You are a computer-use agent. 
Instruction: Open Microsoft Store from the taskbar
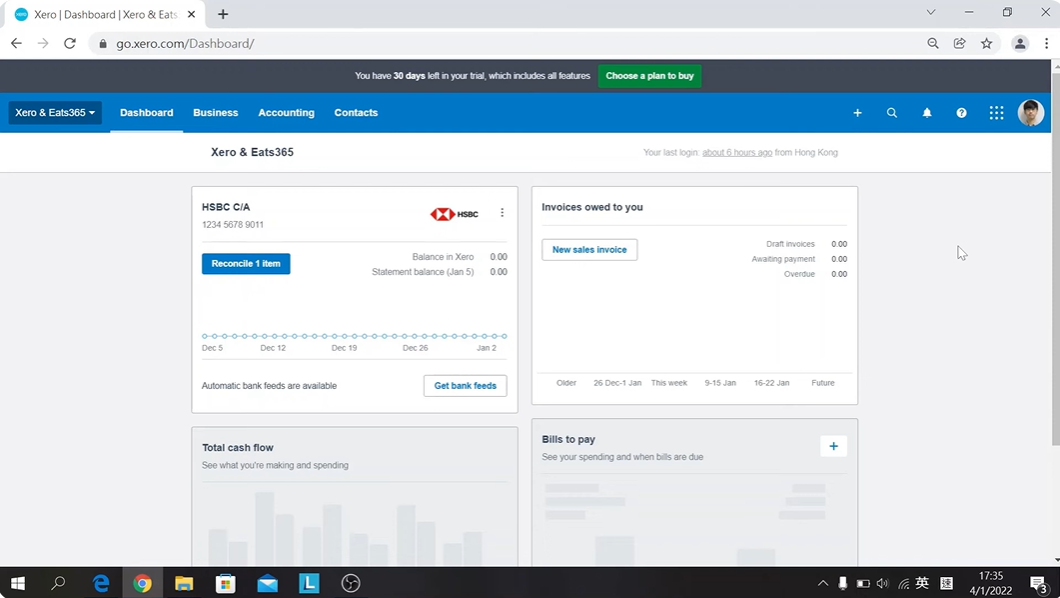point(225,583)
